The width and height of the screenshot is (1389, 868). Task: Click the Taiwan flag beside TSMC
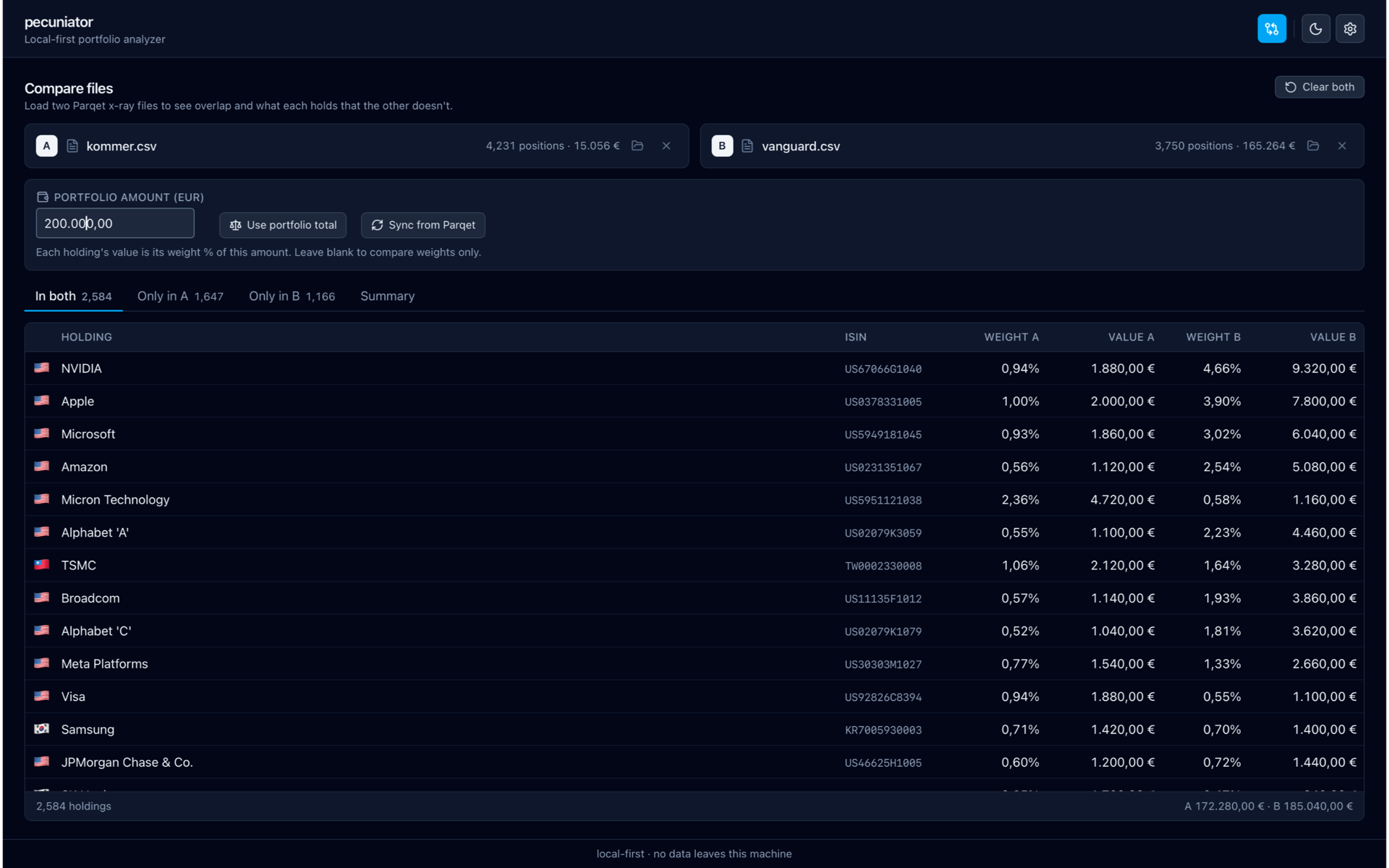(x=42, y=564)
